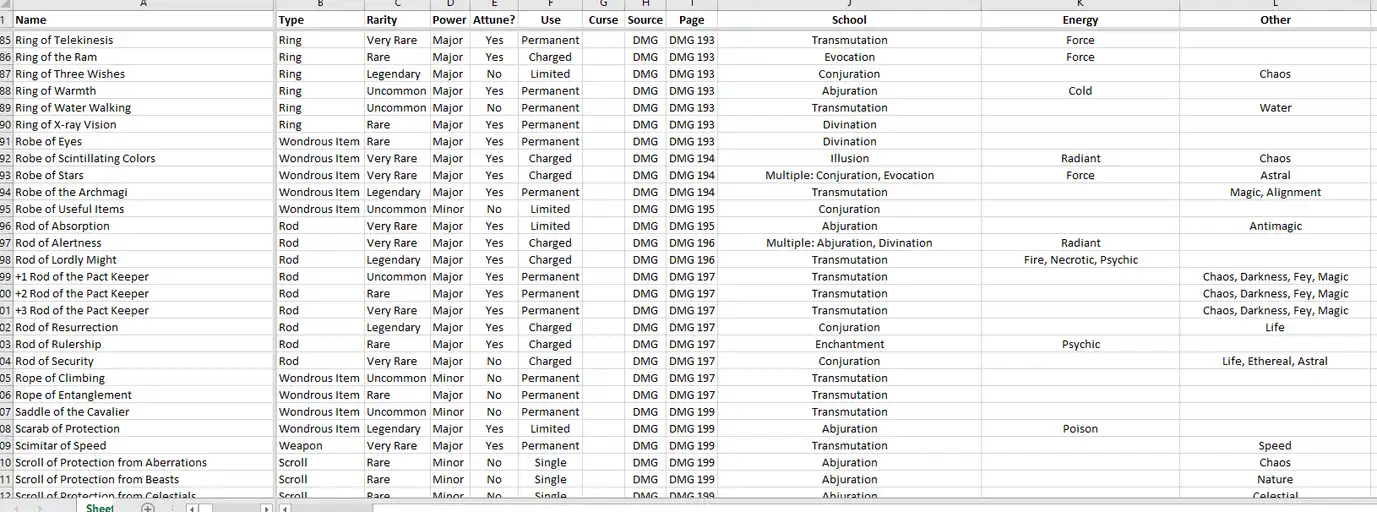This screenshot has width=1377, height=512.
Task: Click the Scimitar of Speed cell
Action: [143, 446]
